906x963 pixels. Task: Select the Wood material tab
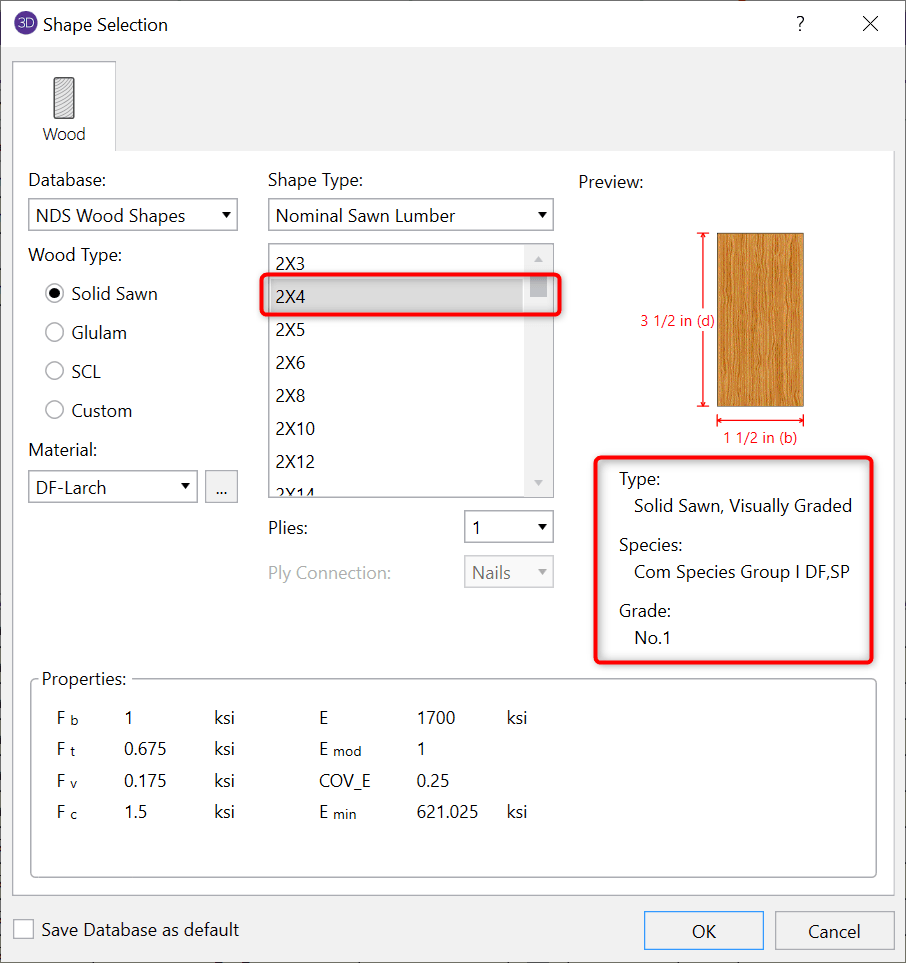64,108
